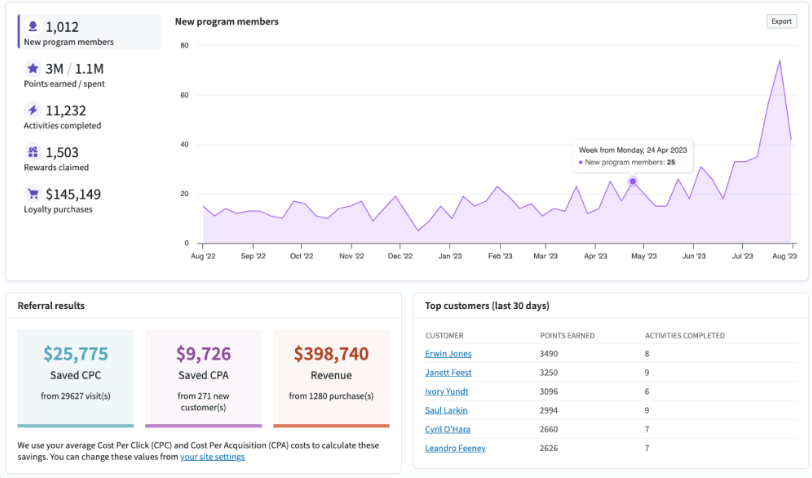Click the Aug '23 axis label
Screen dimensions: 812x478
point(785,256)
